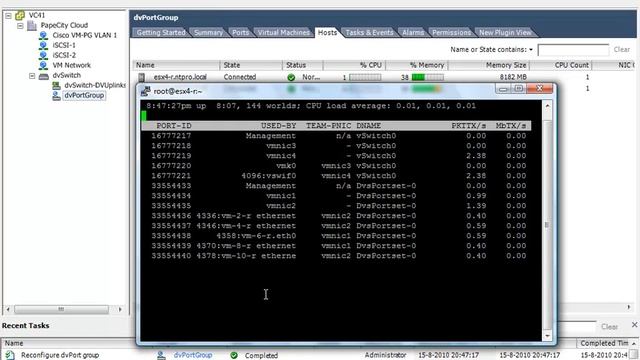The height and width of the screenshot is (360, 640).
Task: Sort hosts by the Status column header
Action: tap(302, 65)
